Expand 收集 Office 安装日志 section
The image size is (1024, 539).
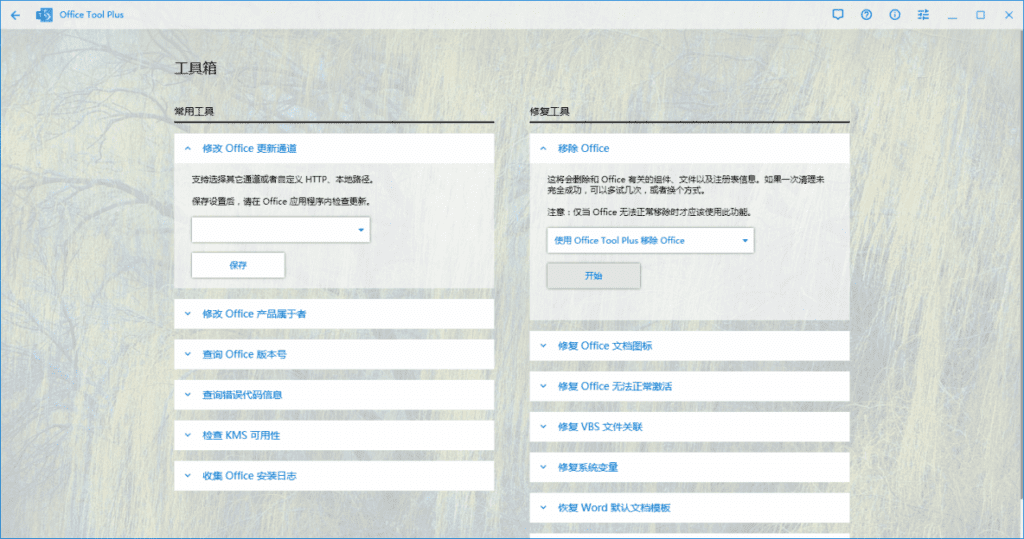(x=334, y=476)
